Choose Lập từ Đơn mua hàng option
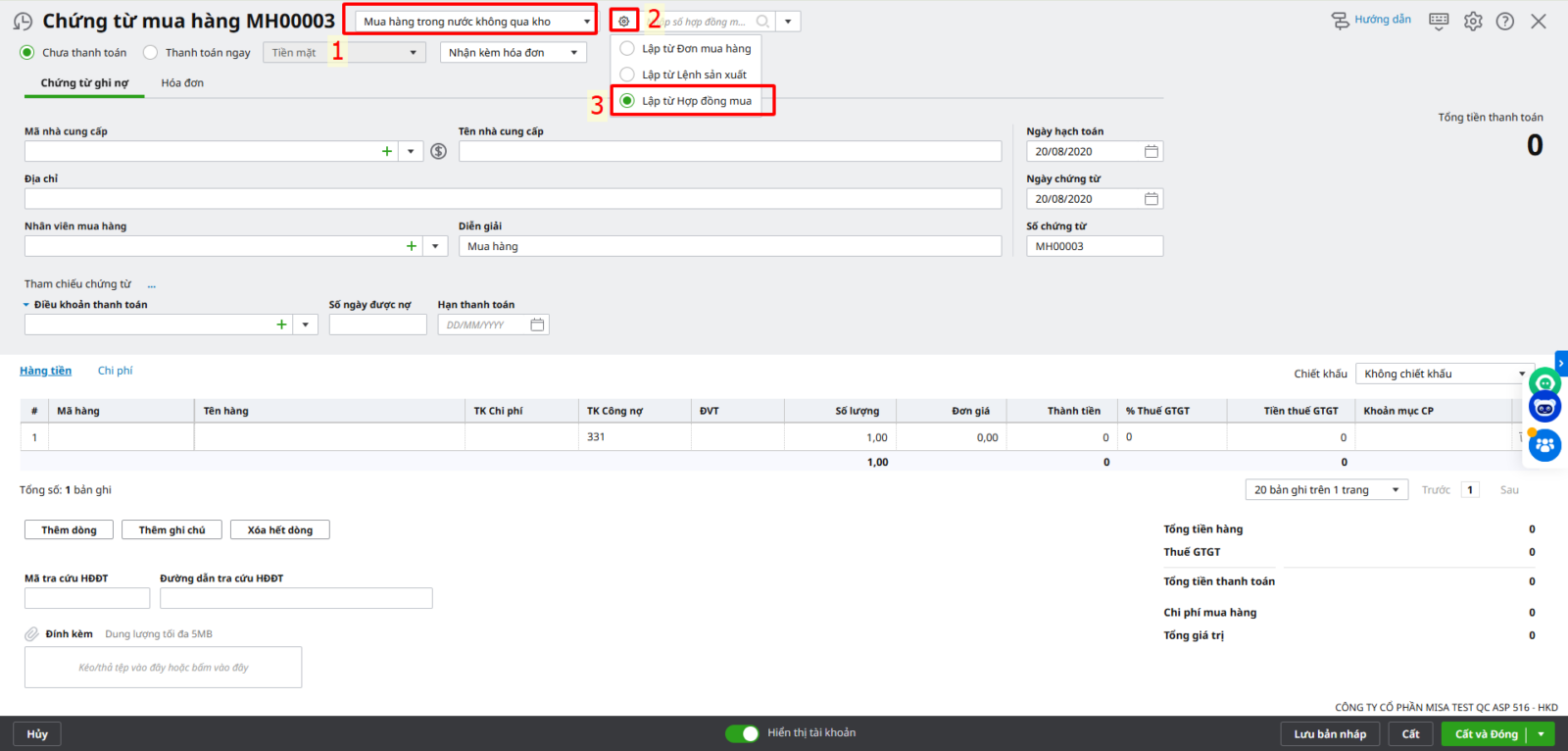This screenshot has width=1568, height=751. coord(627,48)
